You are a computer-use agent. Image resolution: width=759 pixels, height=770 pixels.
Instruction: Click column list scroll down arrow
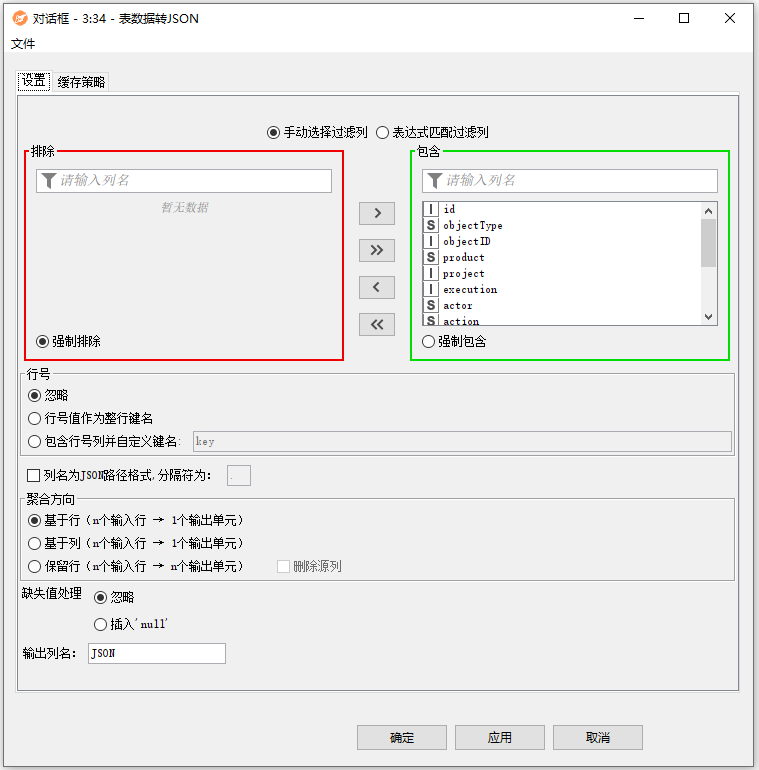click(x=708, y=317)
